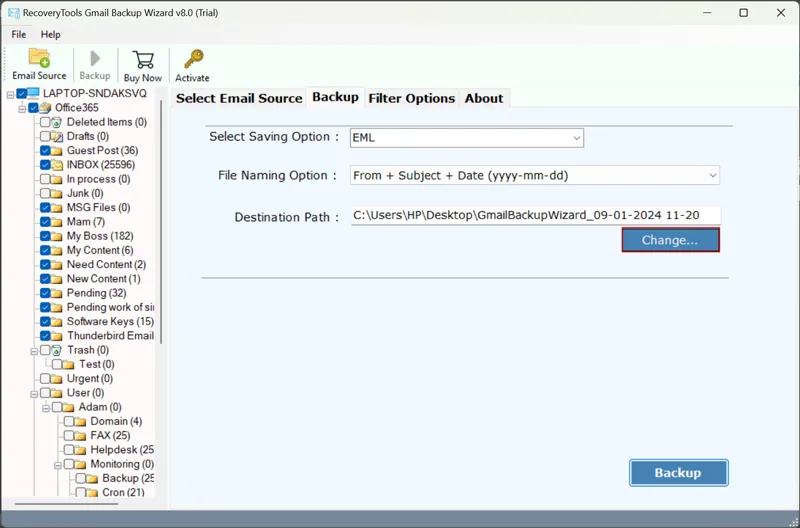Click the Cron folder icon
800x528 pixels.
(x=92, y=493)
